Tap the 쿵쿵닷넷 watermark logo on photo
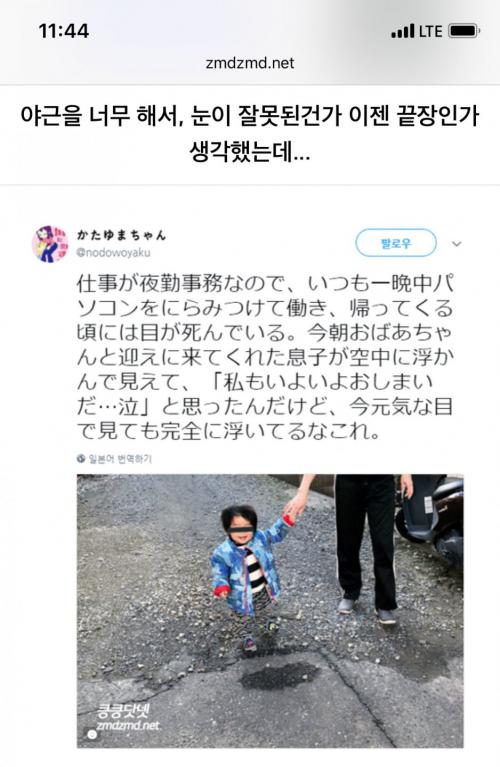The image size is (500, 767). click(x=123, y=711)
